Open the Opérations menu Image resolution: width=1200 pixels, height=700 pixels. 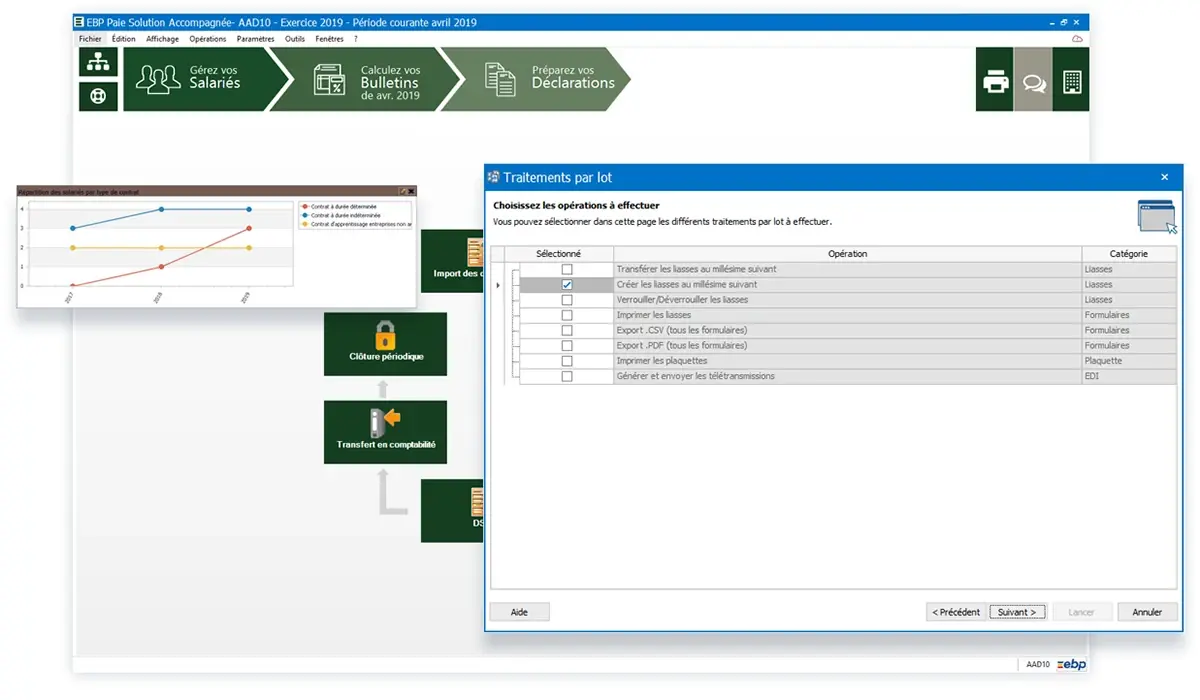click(208, 39)
